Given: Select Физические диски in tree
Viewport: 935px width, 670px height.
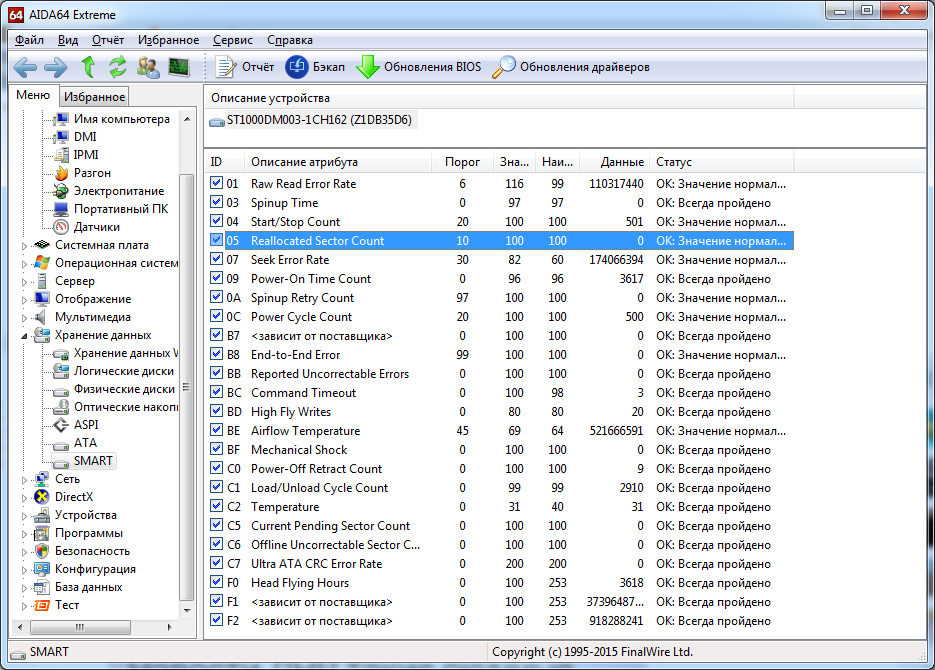Looking at the screenshot, I should pyautogui.click(x=124, y=389).
